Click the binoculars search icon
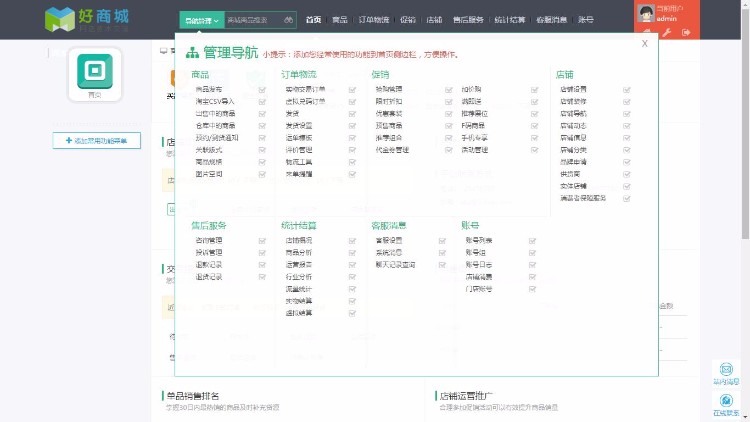The height and width of the screenshot is (422, 750). click(x=289, y=20)
